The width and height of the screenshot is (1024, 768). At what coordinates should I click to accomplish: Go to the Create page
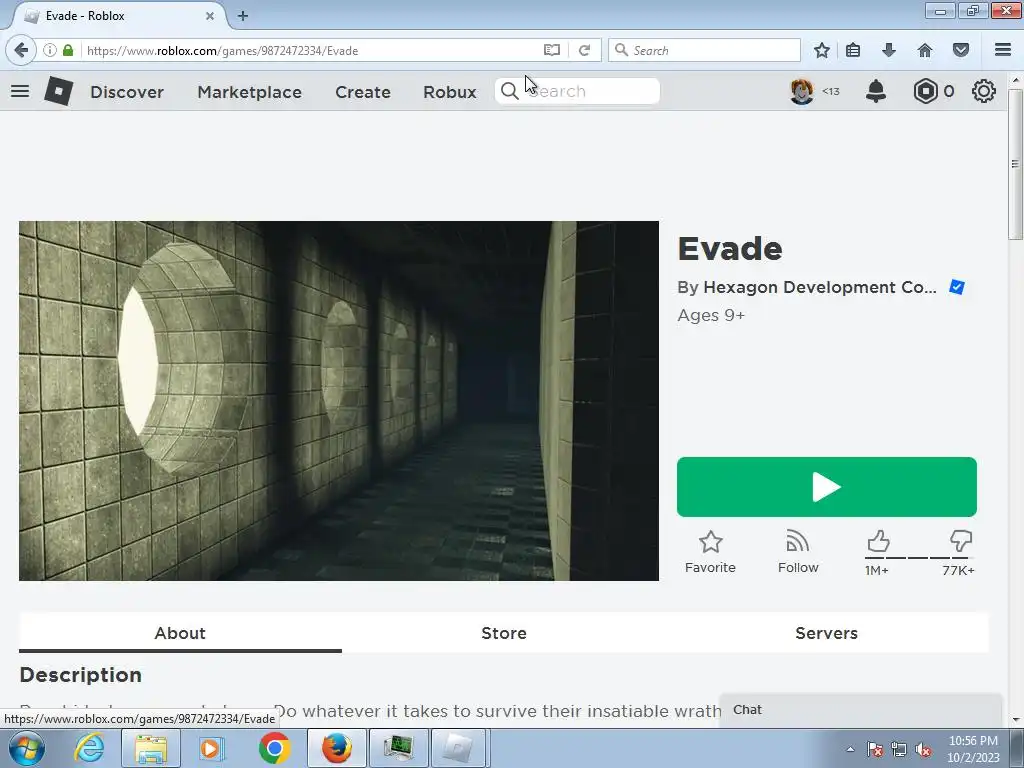point(362,92)
